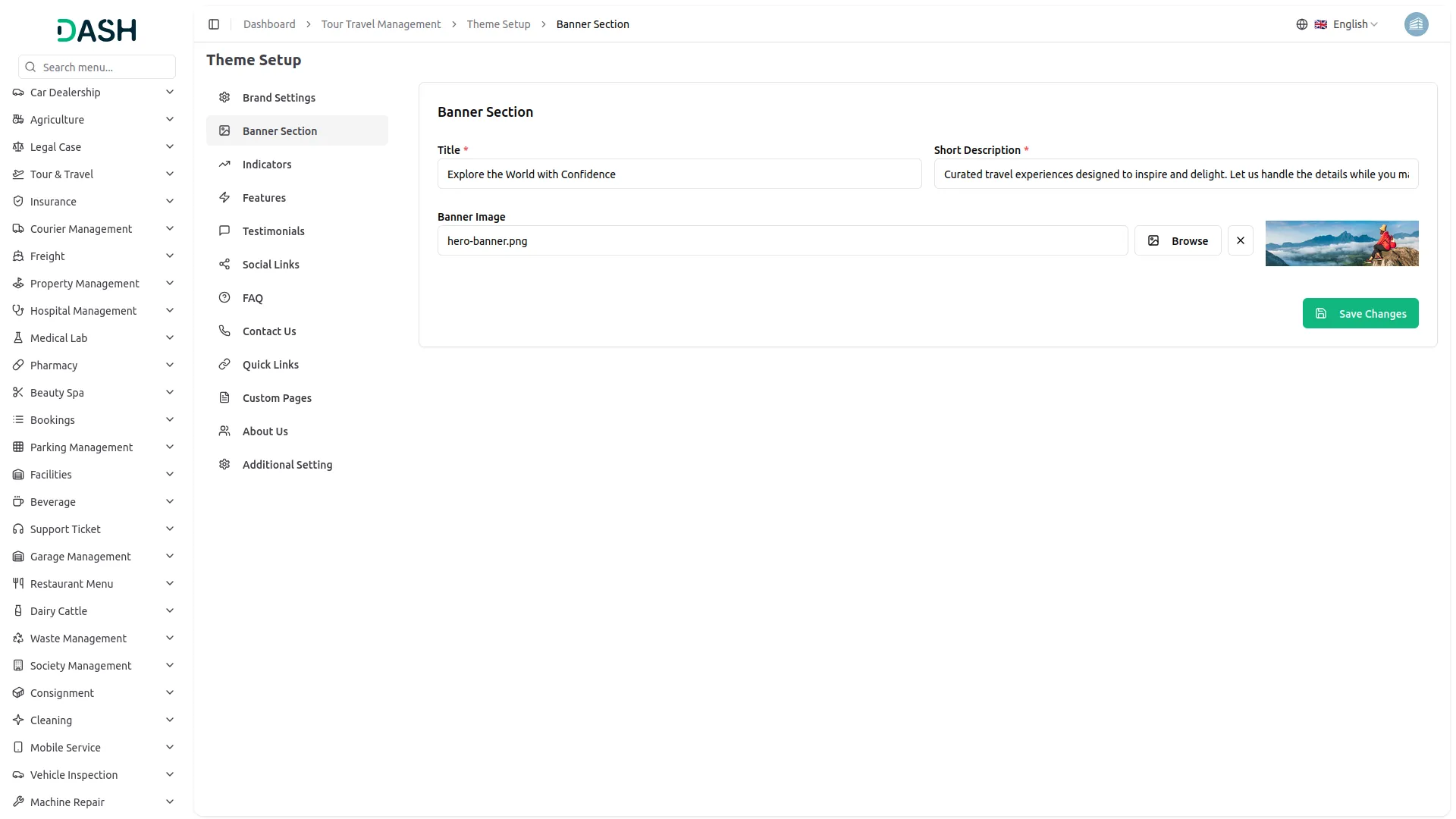Remove the banner image with X
The height and width of the screenshot is (819, 1456).
[x=1240, y=240]
